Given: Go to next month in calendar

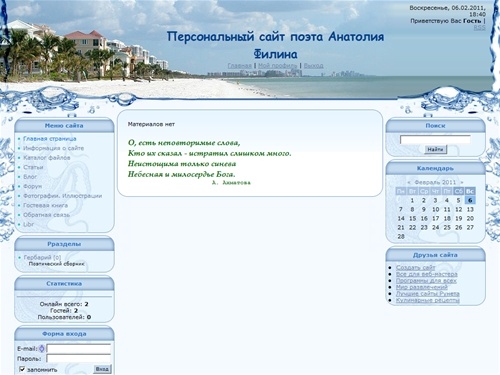Looking at the screenshot, I should coord(462,182).
